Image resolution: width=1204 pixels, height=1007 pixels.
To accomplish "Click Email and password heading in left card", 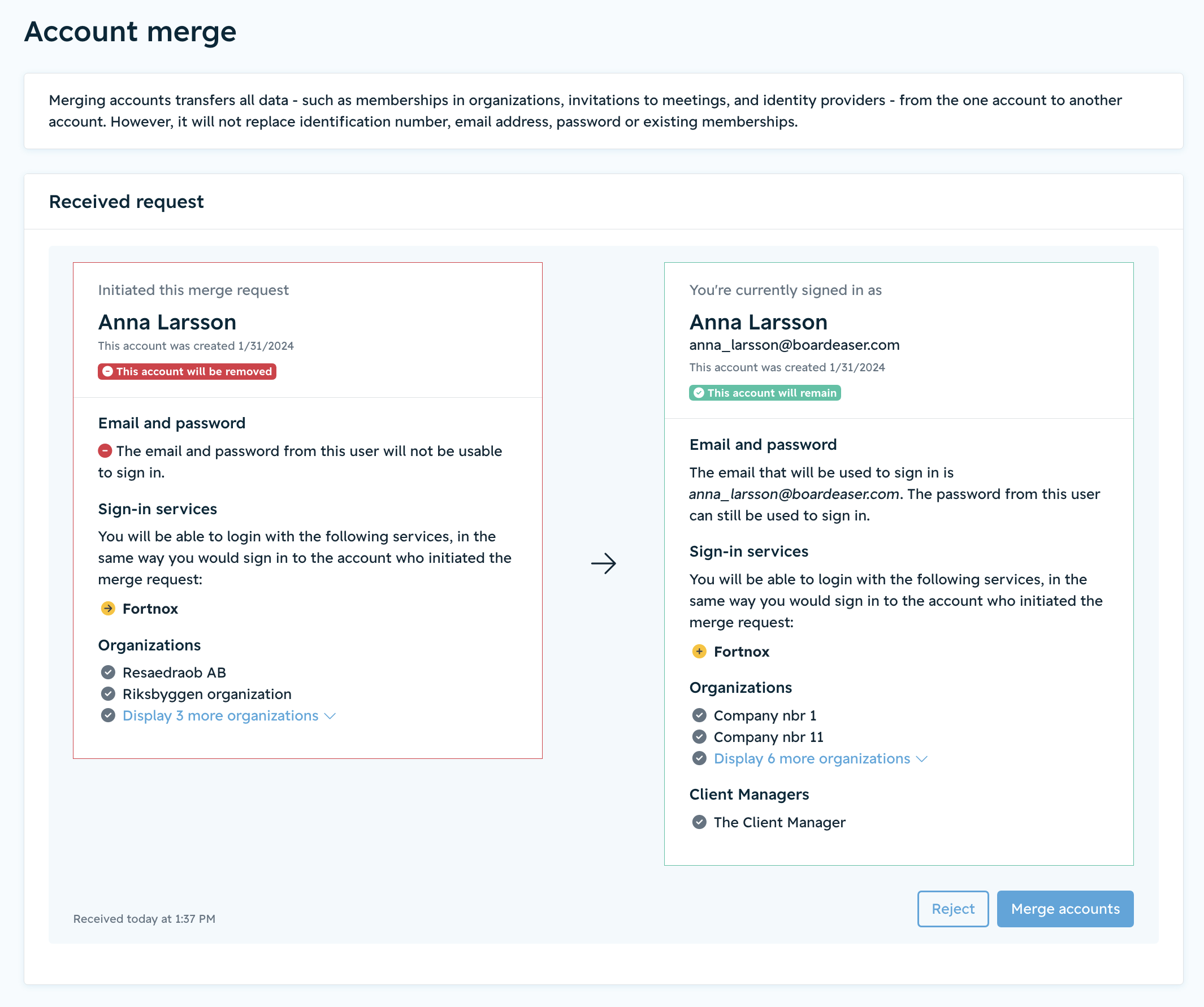I will 171,423.
